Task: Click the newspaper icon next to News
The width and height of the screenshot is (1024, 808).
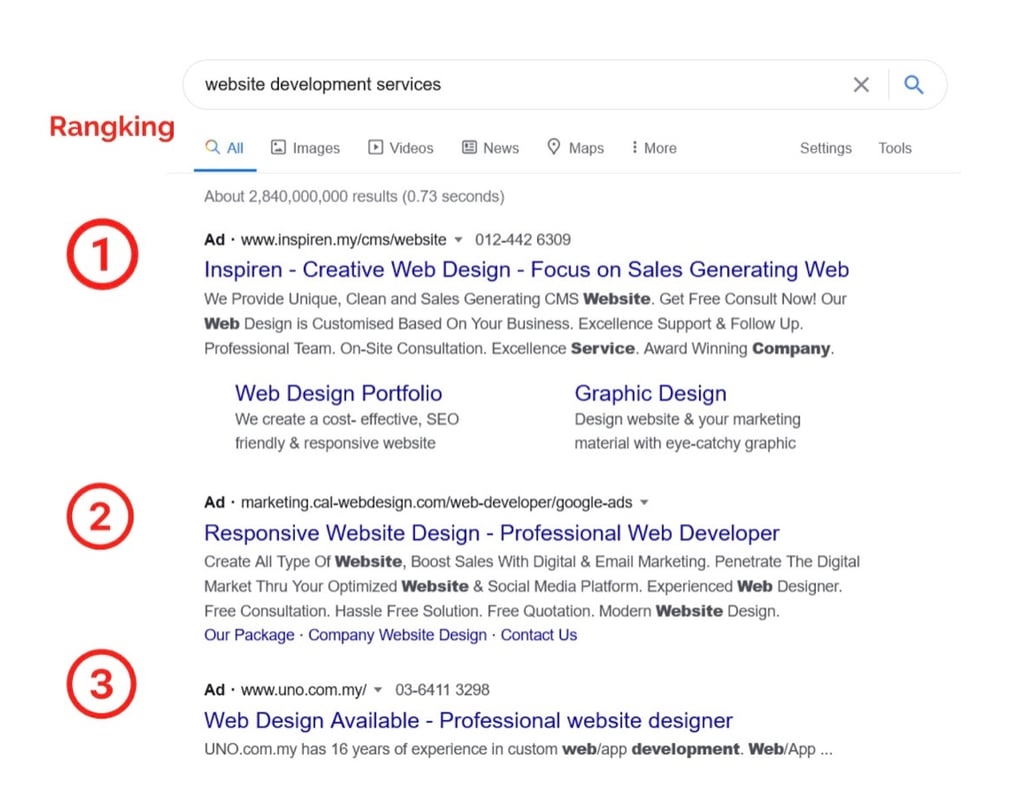Action: (467, 147)
